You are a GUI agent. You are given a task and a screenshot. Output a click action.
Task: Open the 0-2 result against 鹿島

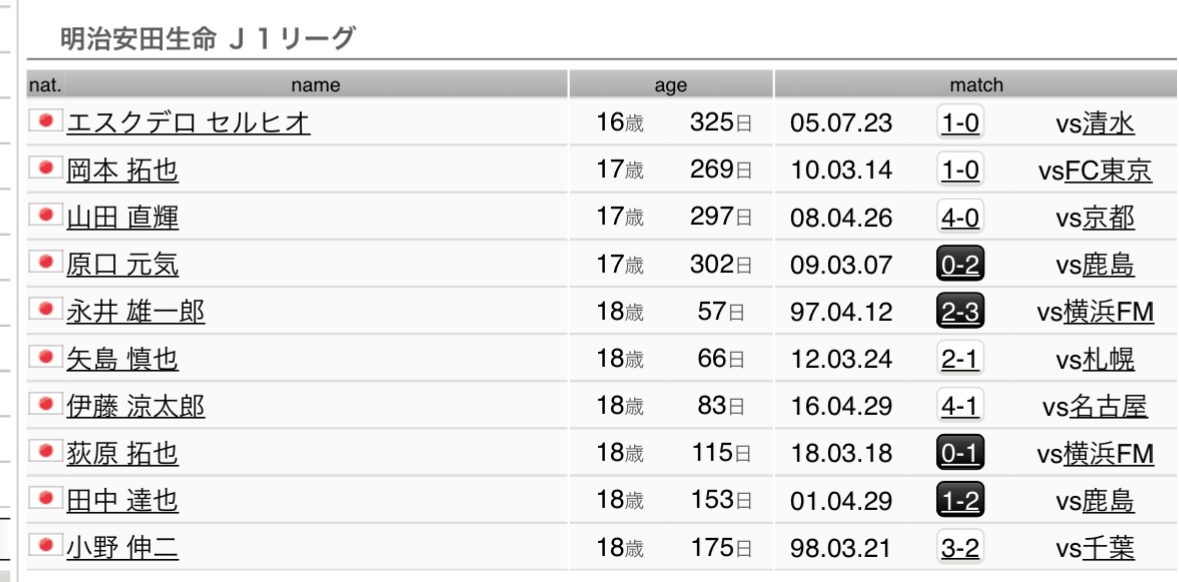960,265
